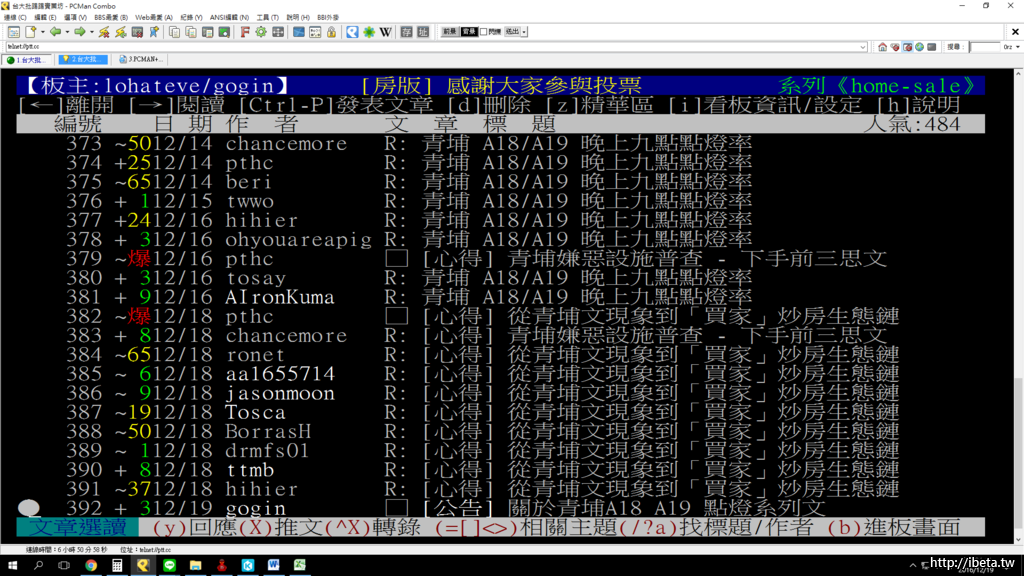
Task: Open the Orz search engine dropdown
Action: [x=1007, y=47]
